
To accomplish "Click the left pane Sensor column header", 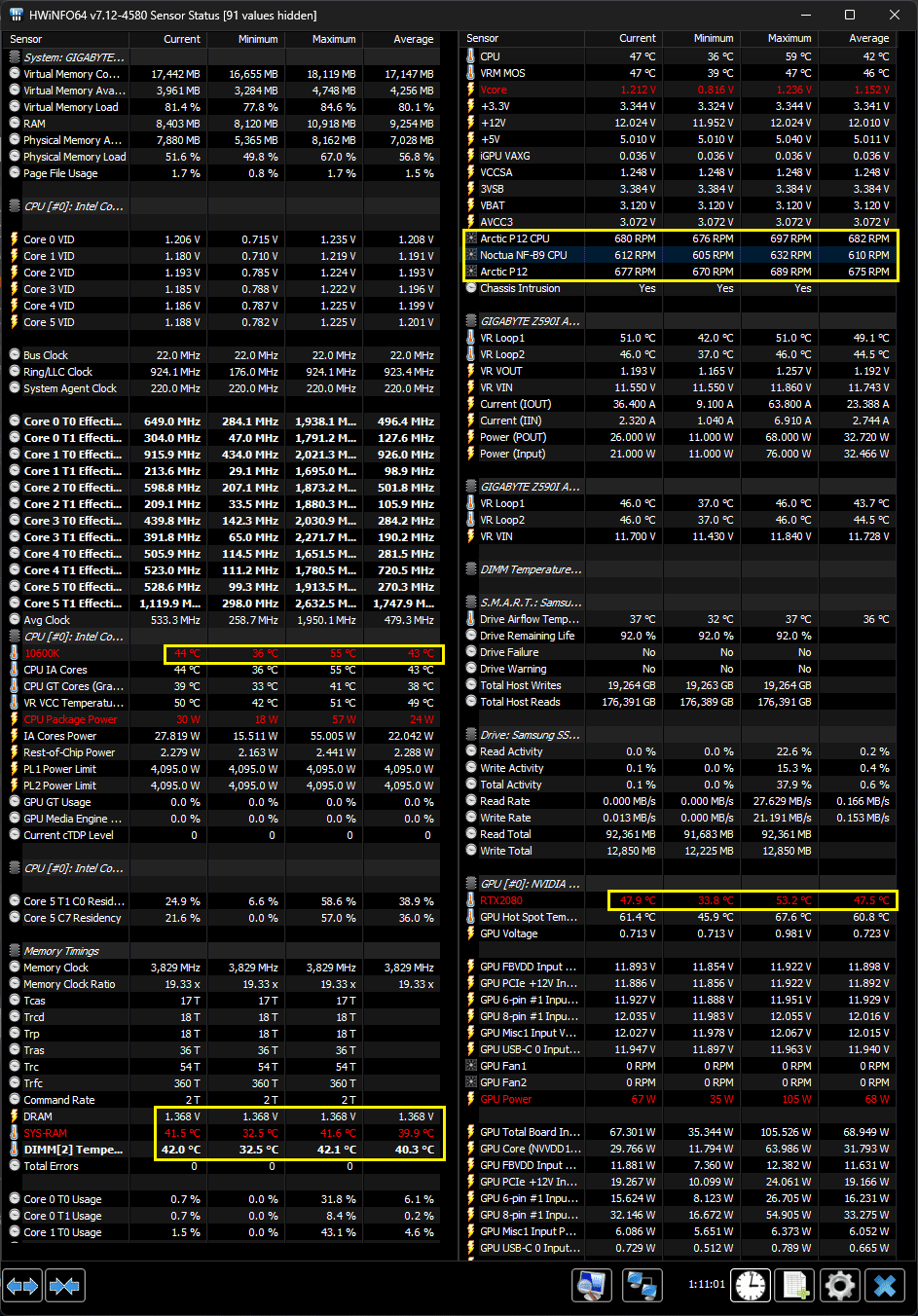I will pyautogui.click(x=67, y=39).
